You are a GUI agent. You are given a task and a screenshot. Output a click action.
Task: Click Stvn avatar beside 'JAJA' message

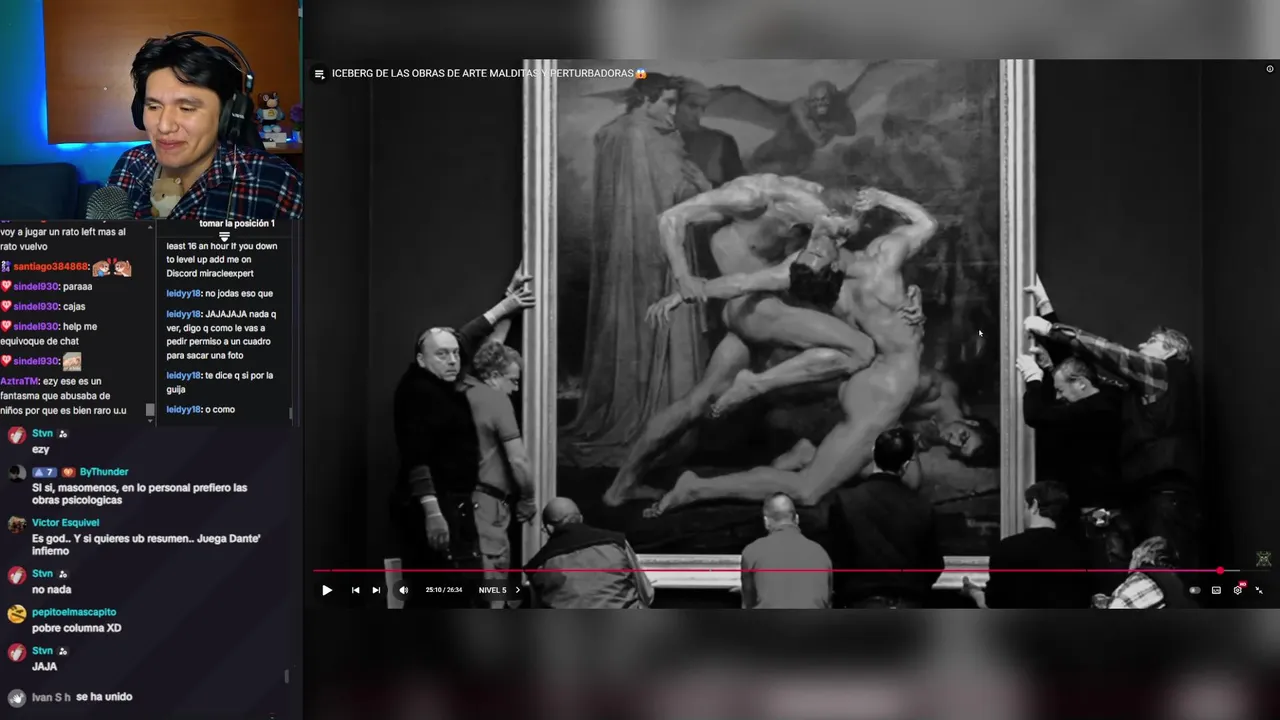tap(16, 653)
